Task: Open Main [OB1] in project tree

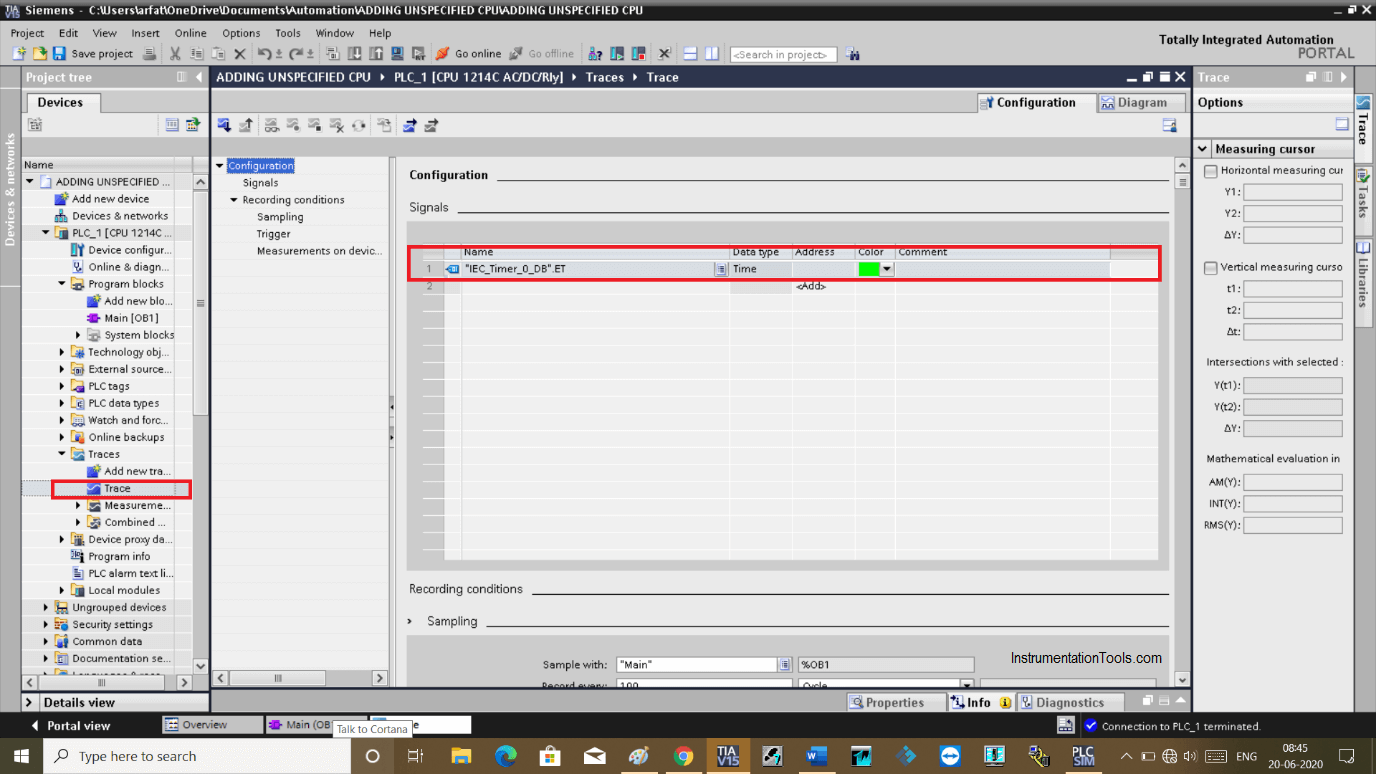Action: coord(131,318)
